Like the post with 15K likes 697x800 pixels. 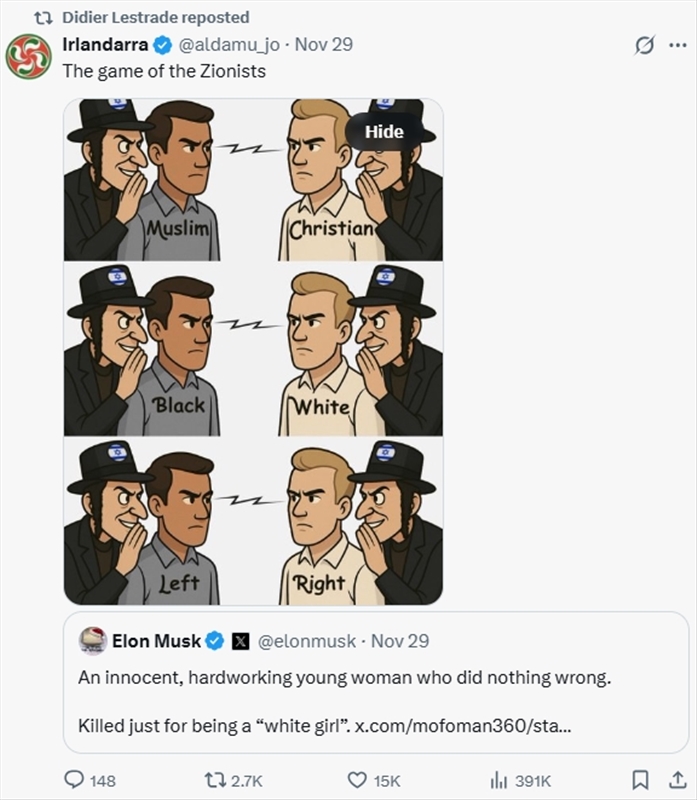358,780
